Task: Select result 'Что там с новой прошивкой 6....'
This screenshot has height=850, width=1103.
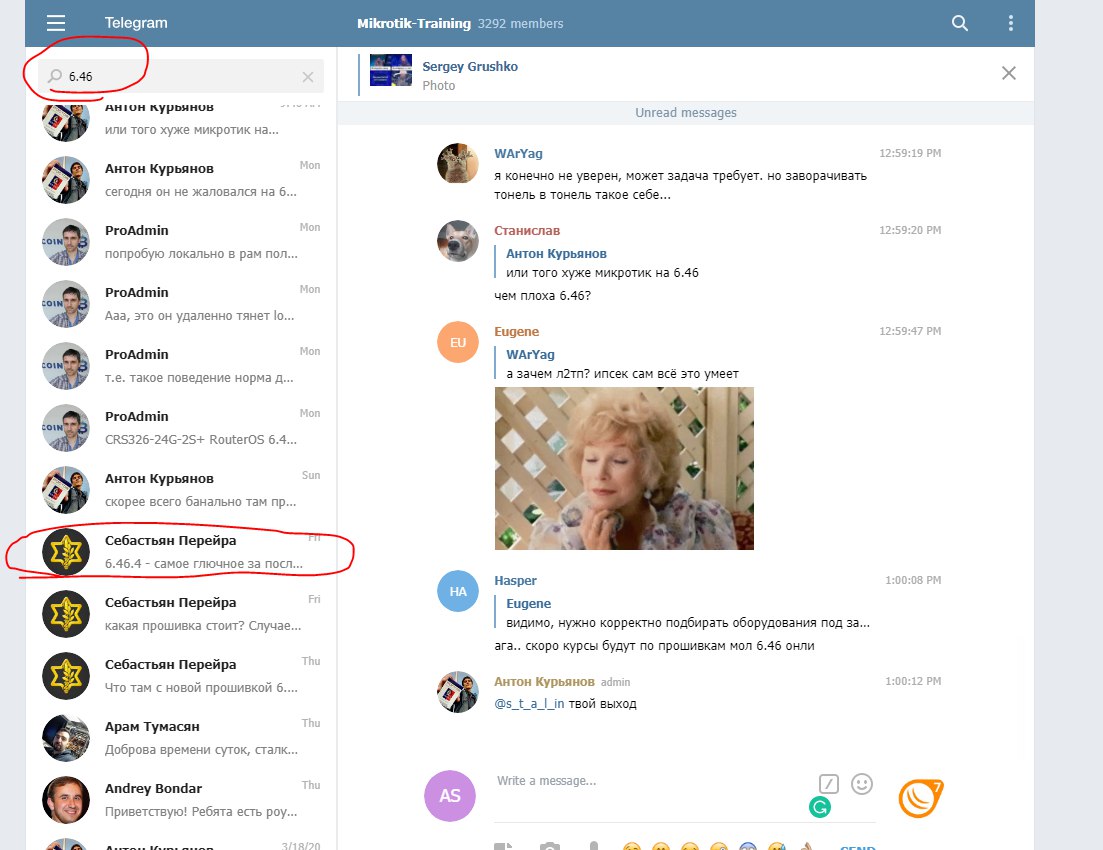Action: click(x=181, y=675)
